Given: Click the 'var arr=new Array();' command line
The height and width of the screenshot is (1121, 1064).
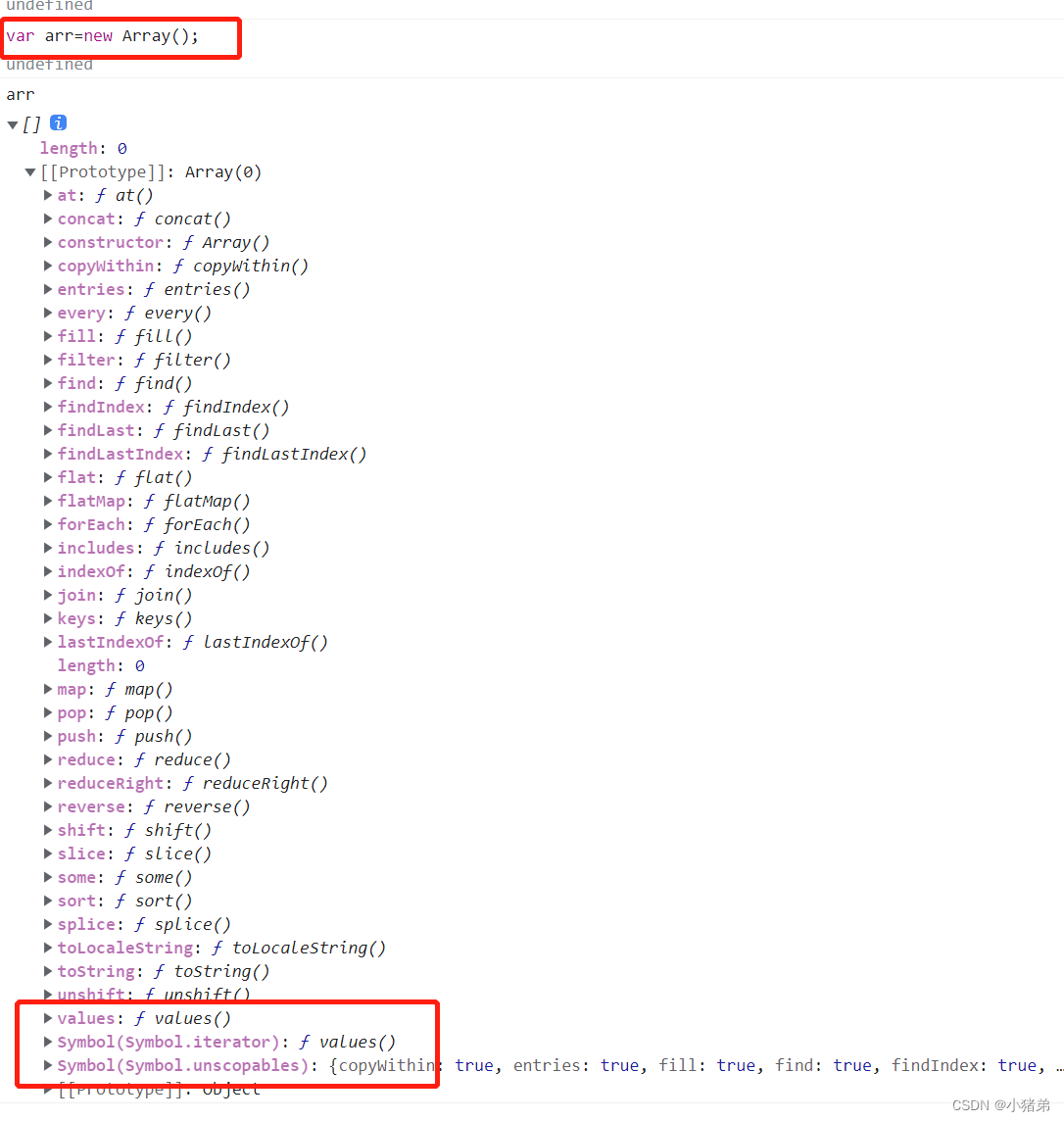Looking at the screenshot, I should point(102,35).
